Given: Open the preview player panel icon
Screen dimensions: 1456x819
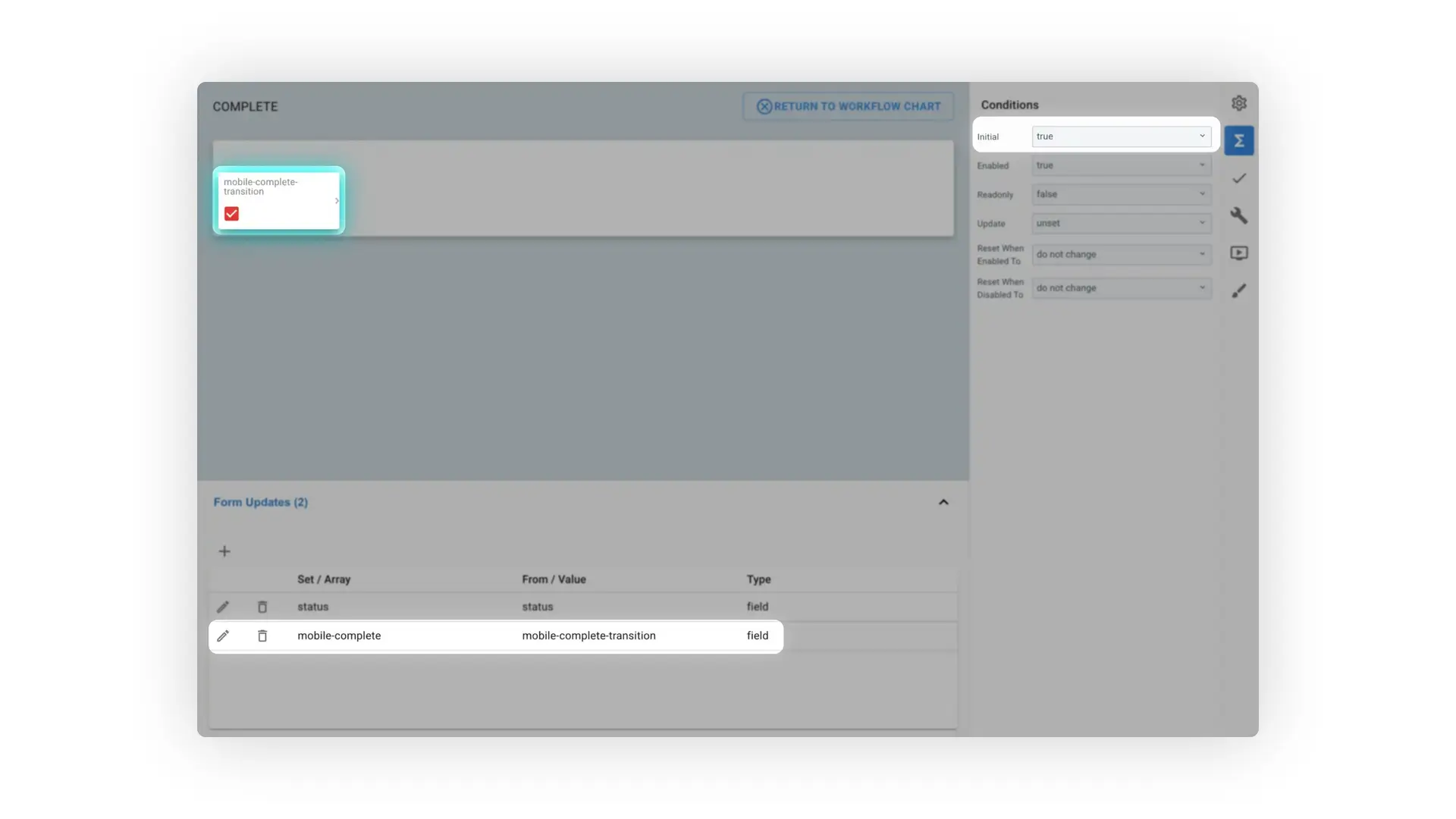Looking at the screenshot, I should coord(1239,253).
